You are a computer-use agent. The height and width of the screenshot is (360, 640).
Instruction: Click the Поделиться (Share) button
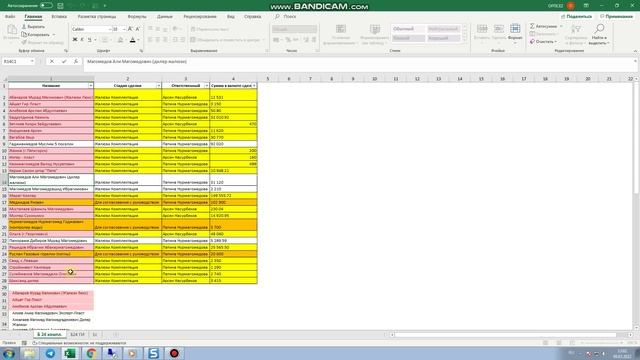click(576, 16)
